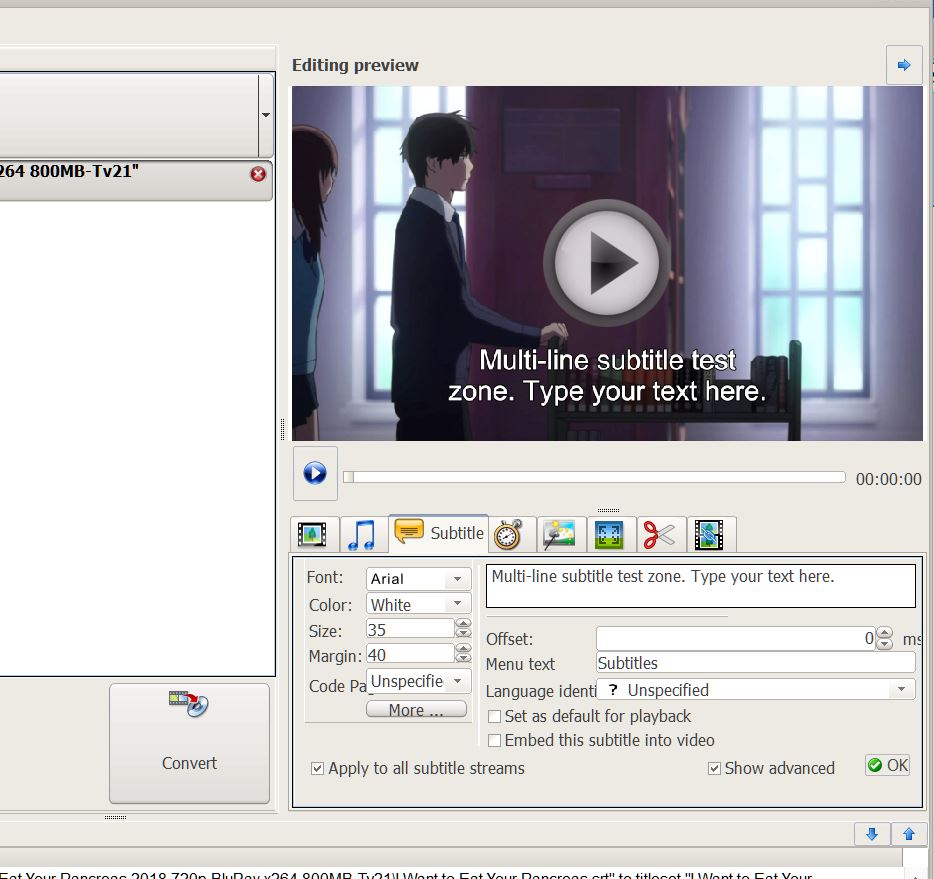
Task: Decrease Offset with down arrow
Action: [x=885, y=644]
